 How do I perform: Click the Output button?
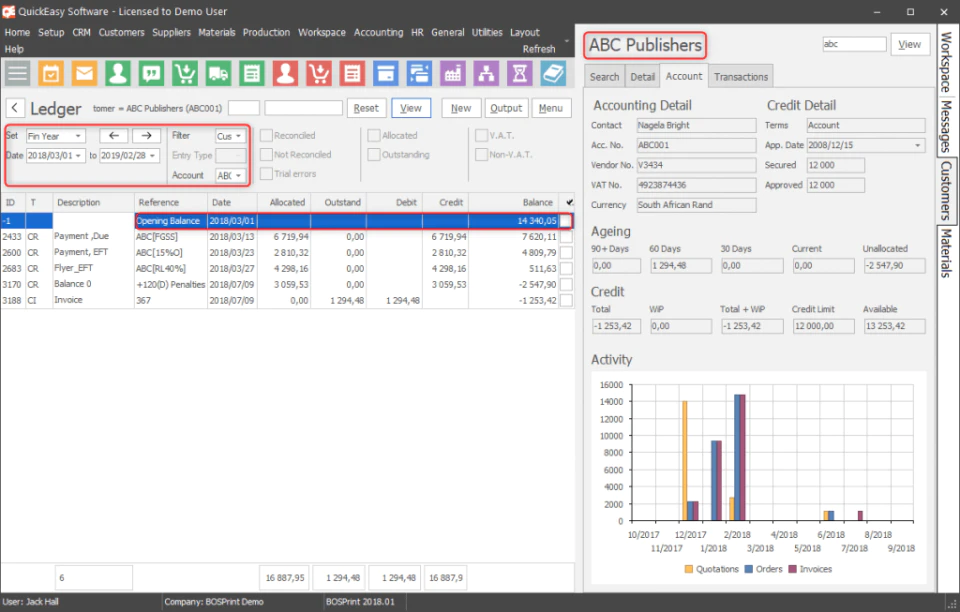(506, 108)
